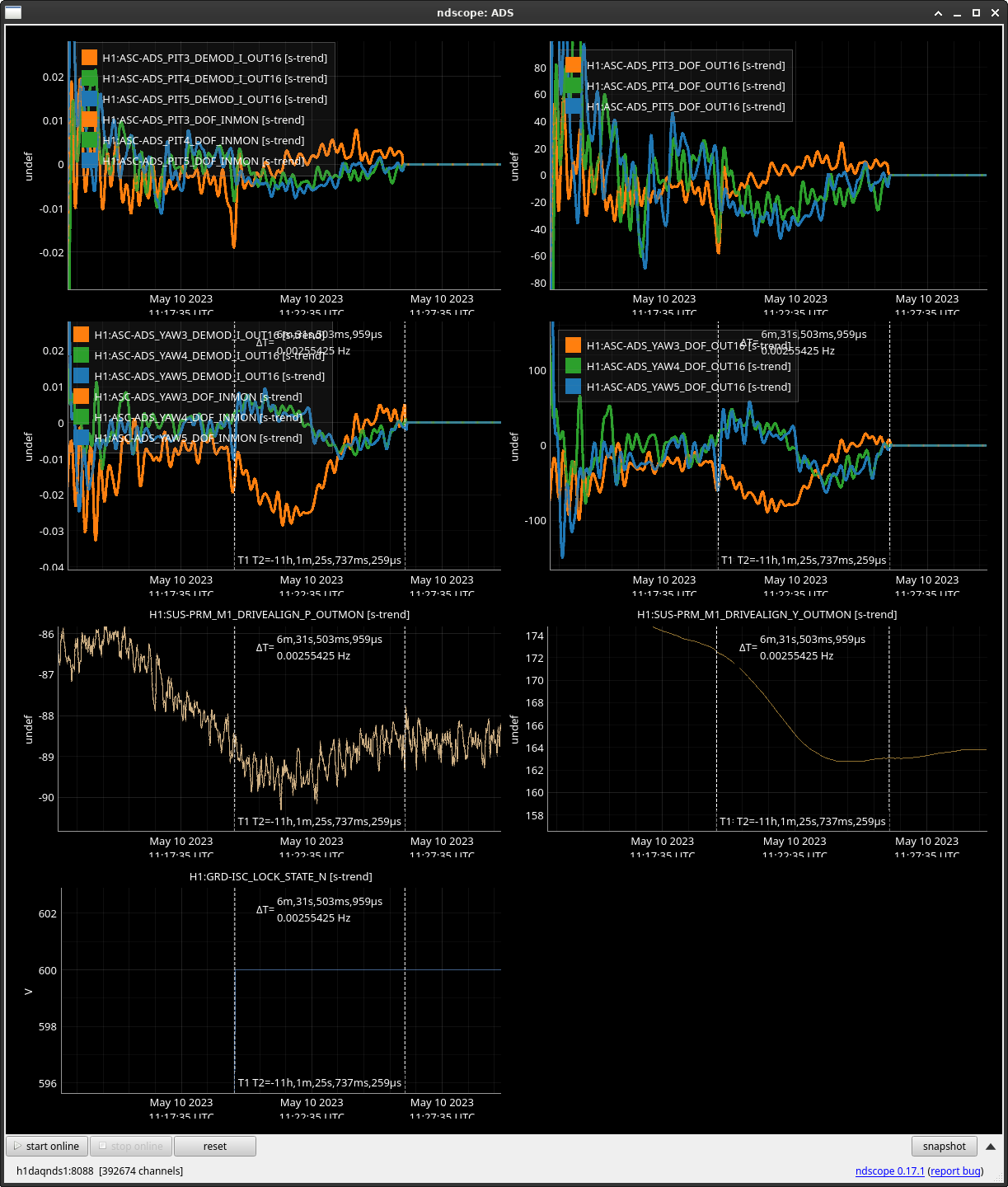Viewport: 1008px width, 1187px height.
Task: Expand the panel using triangle beside snapshot
Action: [991, 1146]
